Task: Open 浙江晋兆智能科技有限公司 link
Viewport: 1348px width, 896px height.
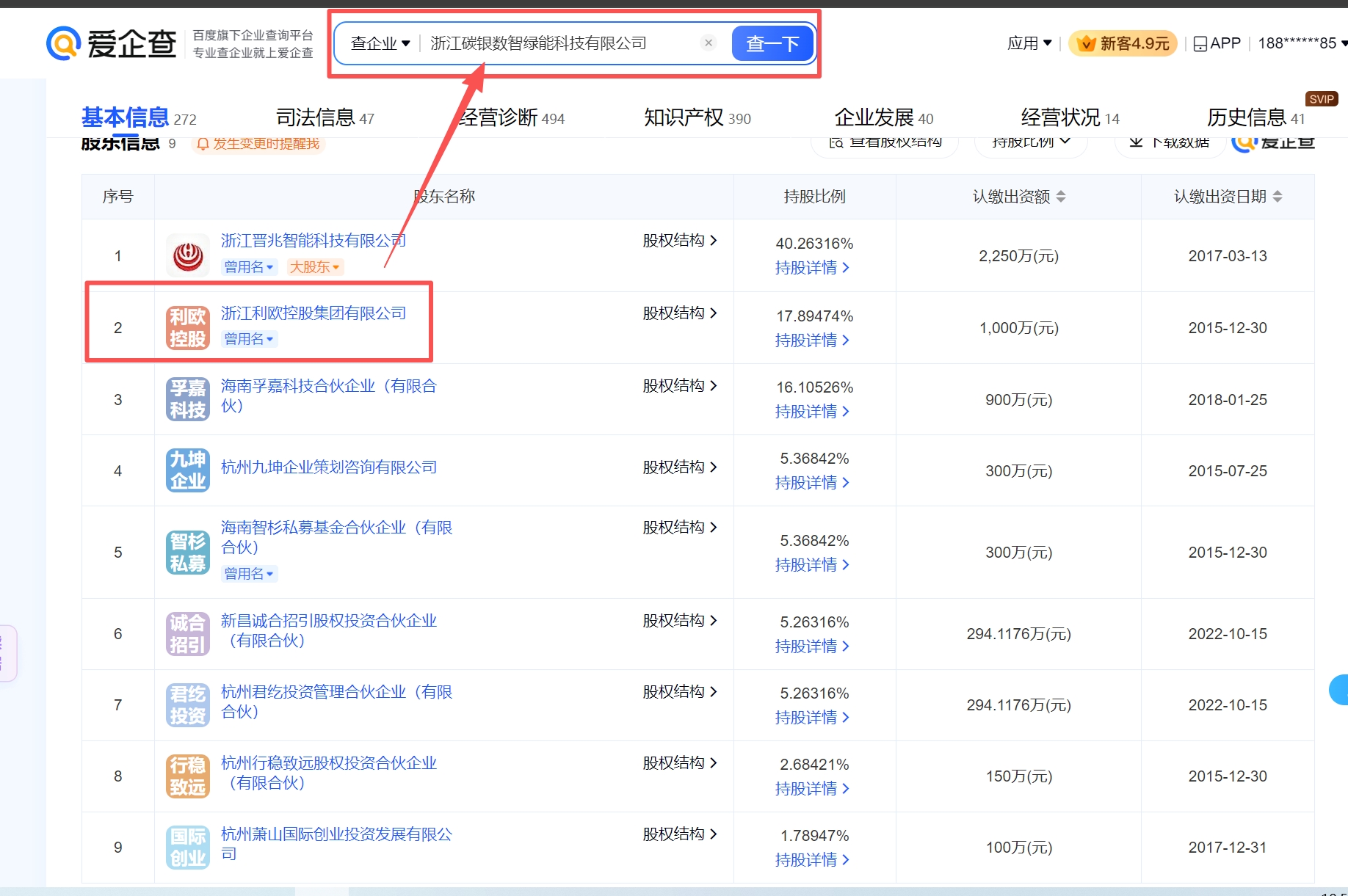Action: (314, 241)
